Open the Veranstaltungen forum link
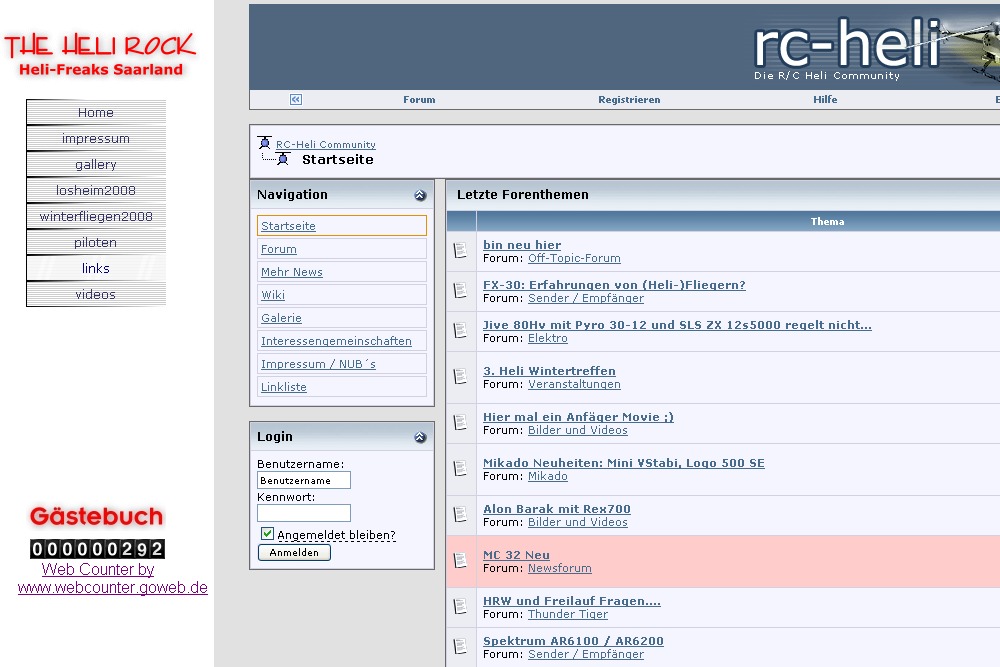 [574, 385]
